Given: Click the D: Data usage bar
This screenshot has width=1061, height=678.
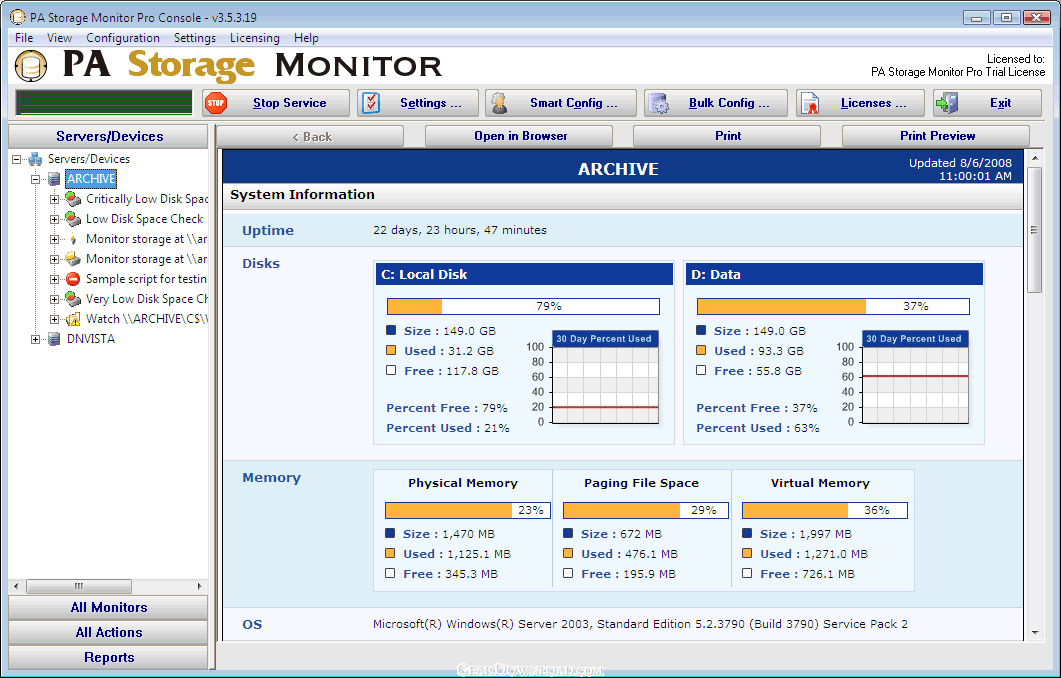Looking at the screenshot, I should [x=833, y=307].
